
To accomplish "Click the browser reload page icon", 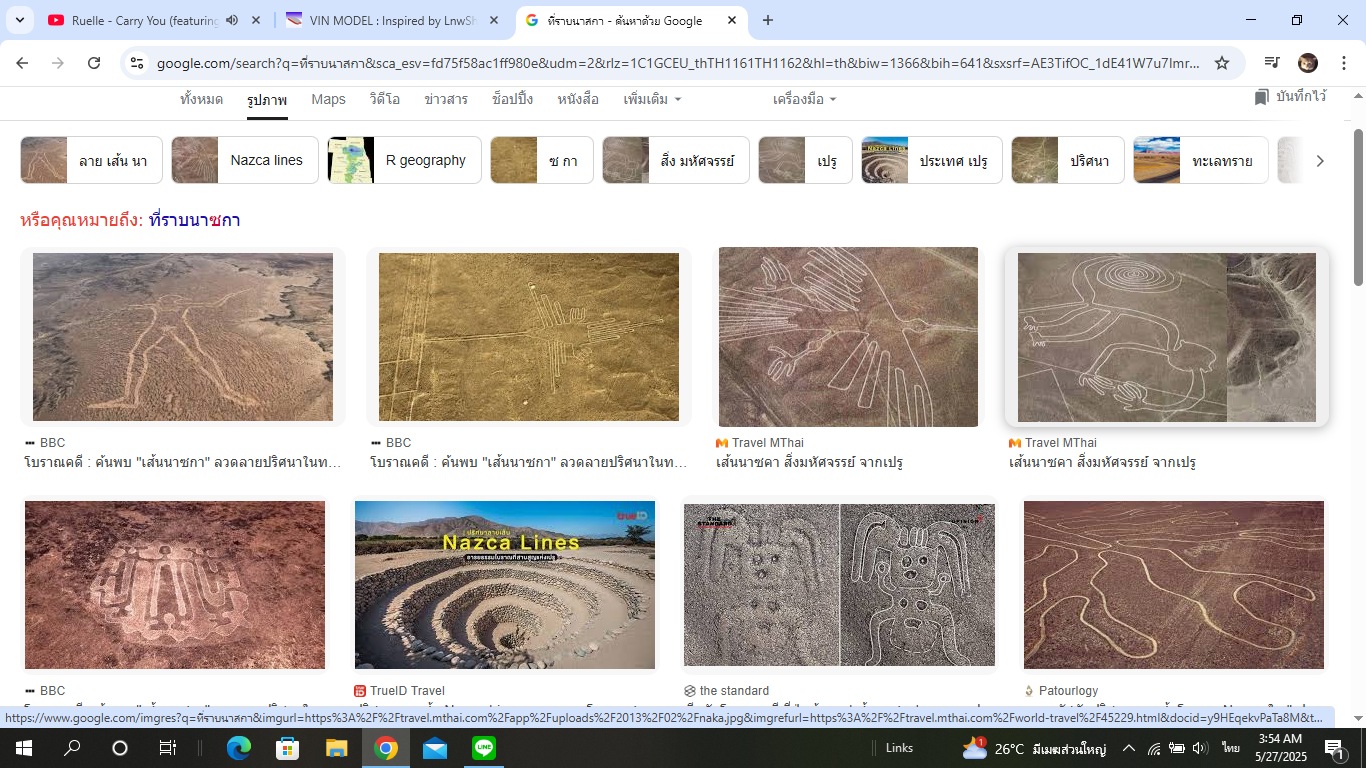I will [x=94, y=63].
